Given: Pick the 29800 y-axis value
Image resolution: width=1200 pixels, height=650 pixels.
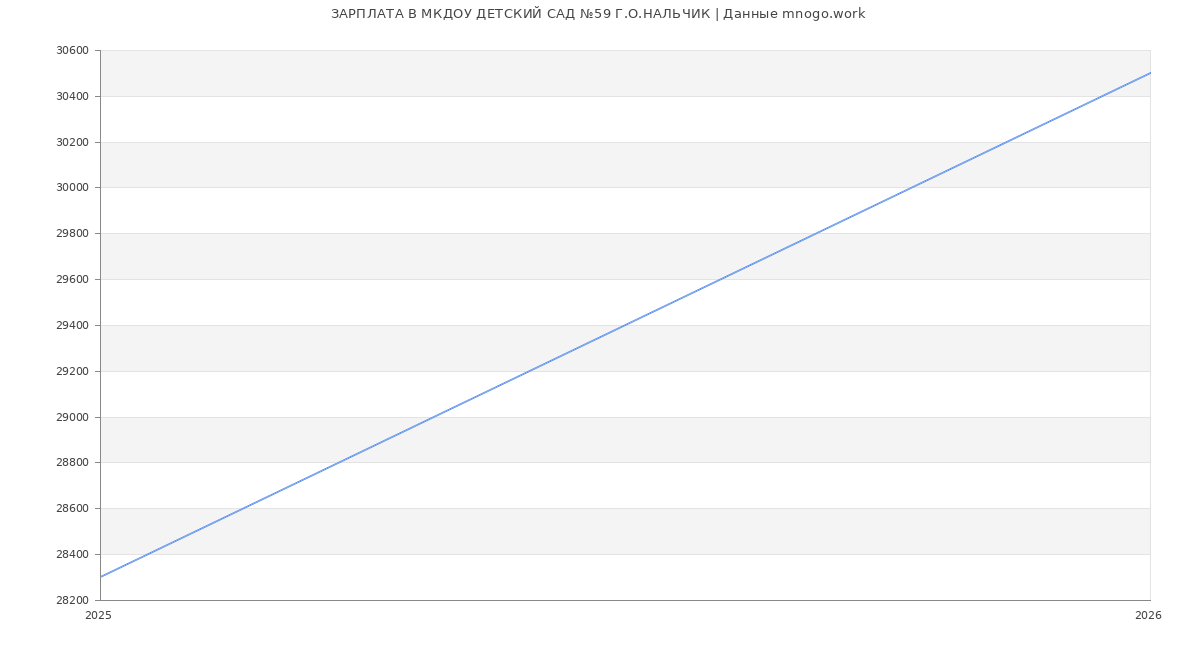Looking at the screenshot, I should click(x=72, y=234).
